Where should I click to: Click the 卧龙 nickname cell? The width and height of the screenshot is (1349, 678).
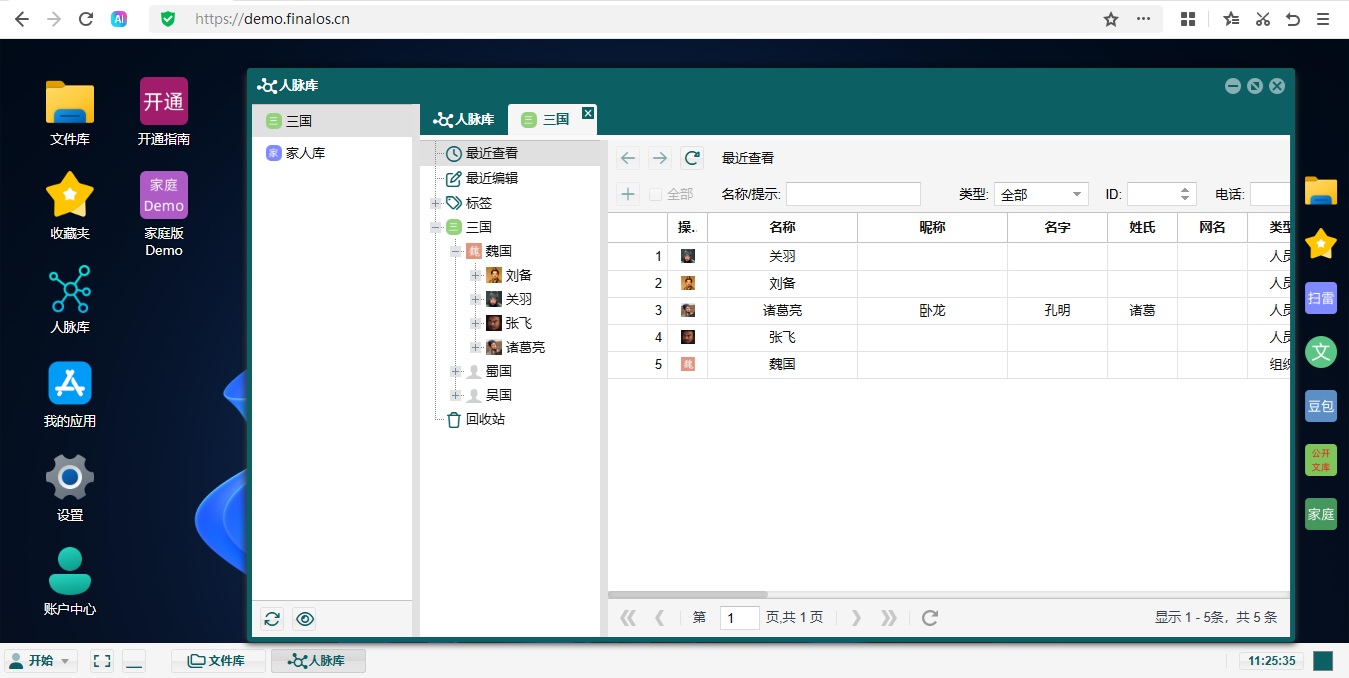pyautogui.click(x=932, y=311)
